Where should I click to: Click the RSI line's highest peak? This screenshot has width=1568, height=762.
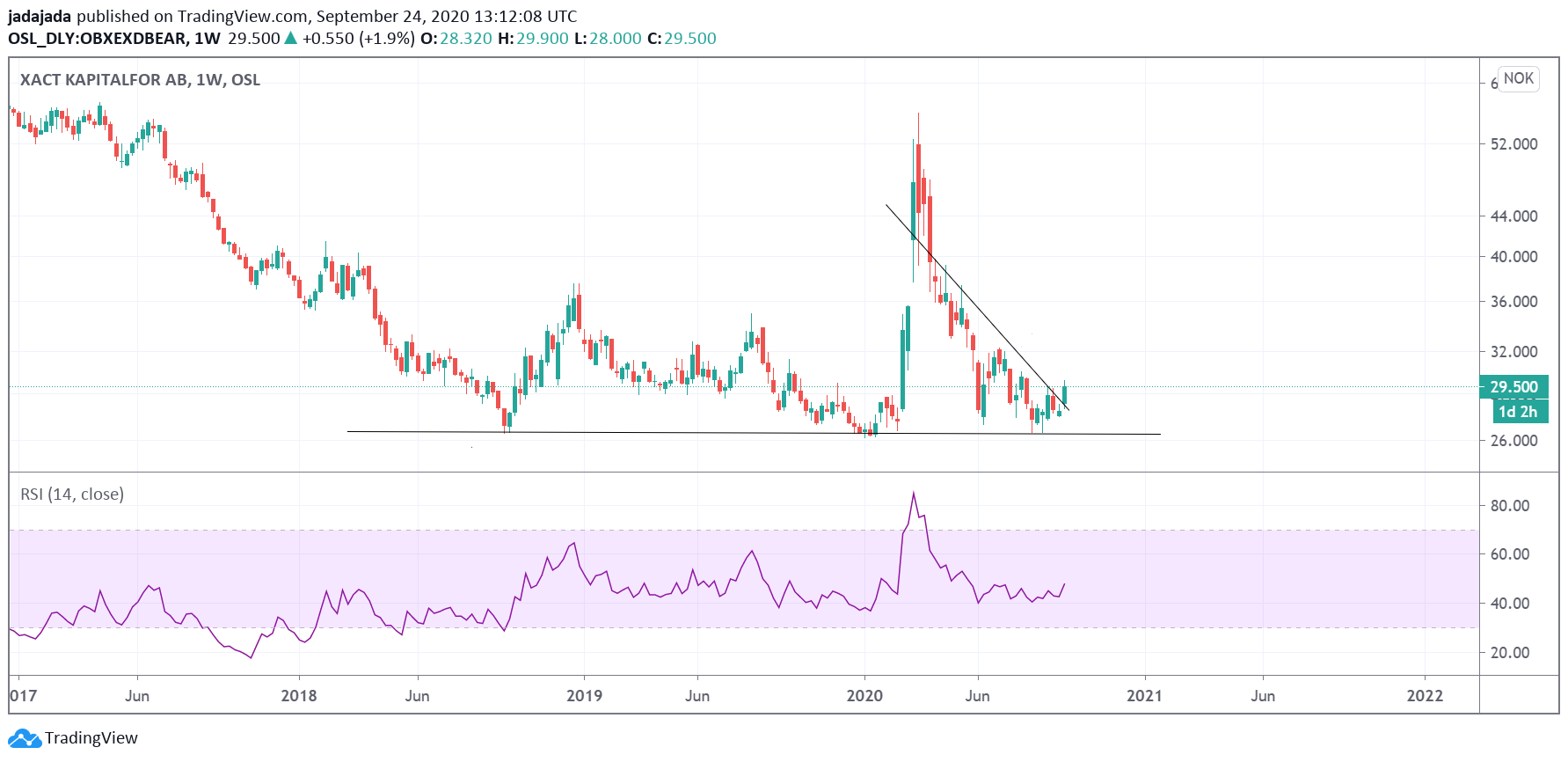coord(914,493)
